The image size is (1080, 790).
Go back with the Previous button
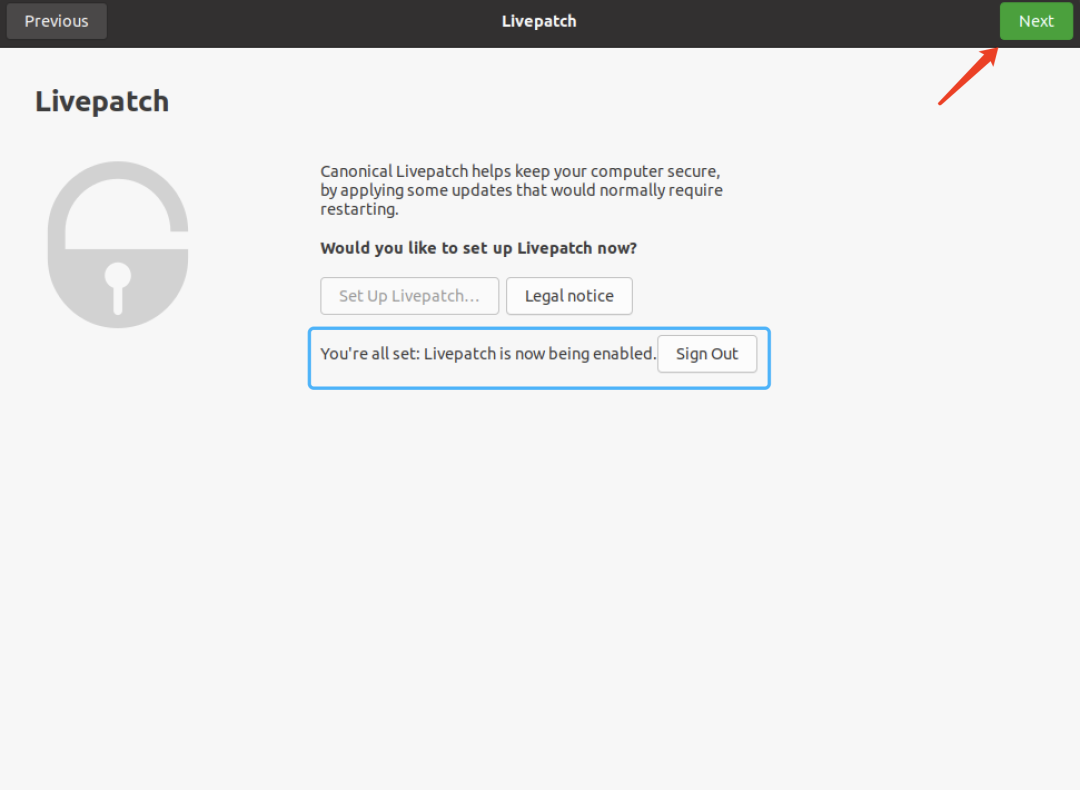tap(56, 21)
